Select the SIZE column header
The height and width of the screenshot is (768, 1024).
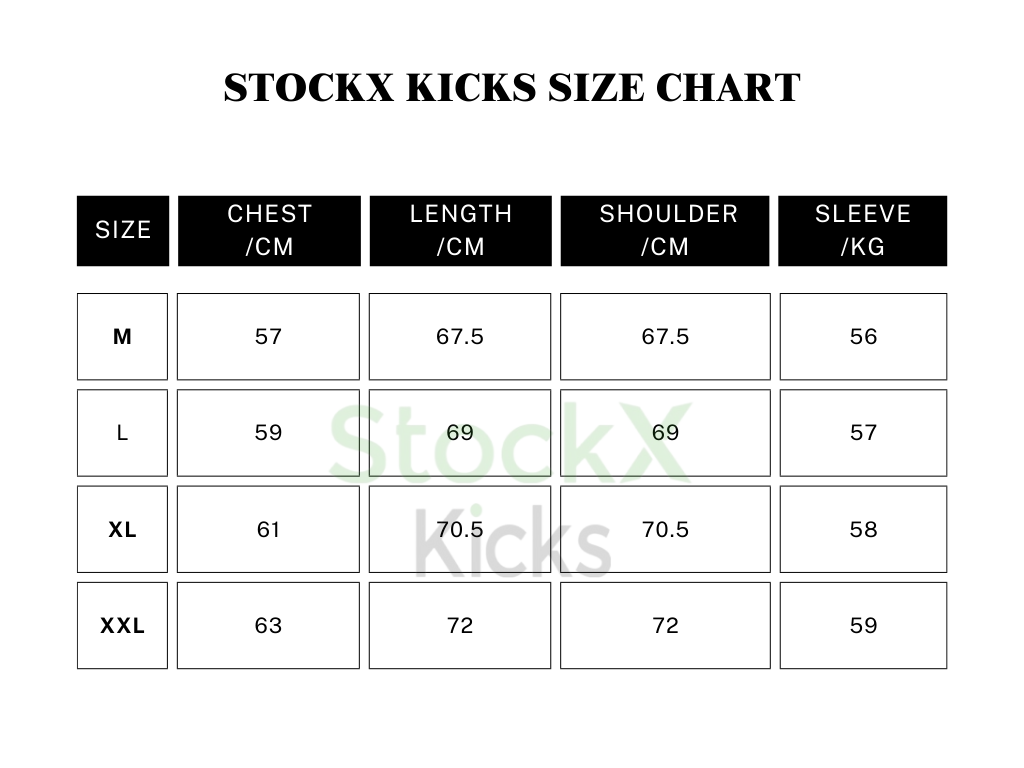[123, 230]
